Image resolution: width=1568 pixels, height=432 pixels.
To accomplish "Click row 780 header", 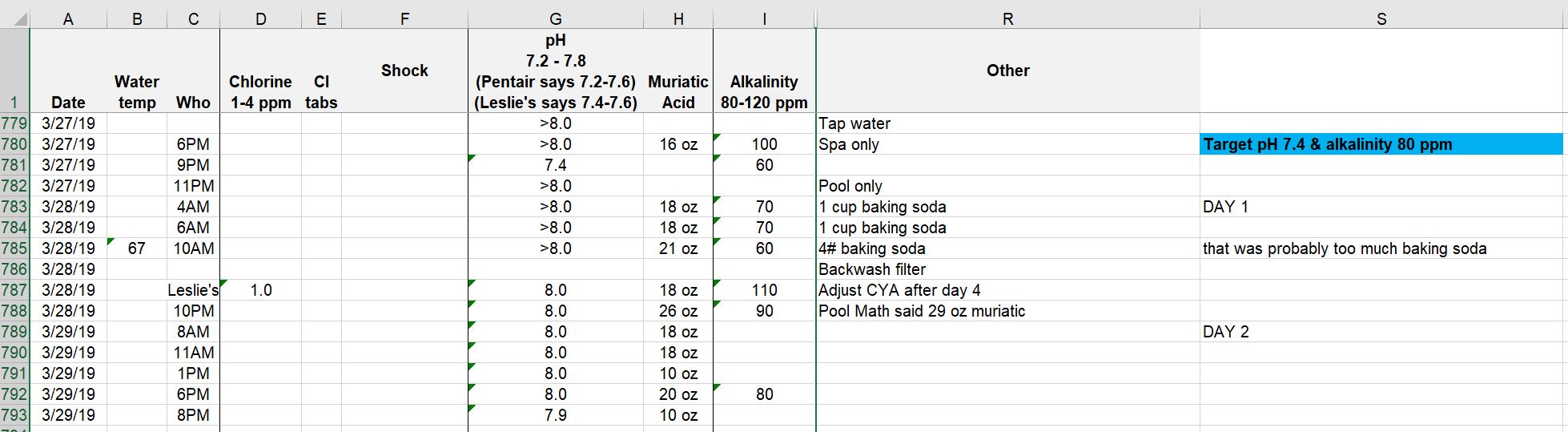I will click(x=14, y=144).
